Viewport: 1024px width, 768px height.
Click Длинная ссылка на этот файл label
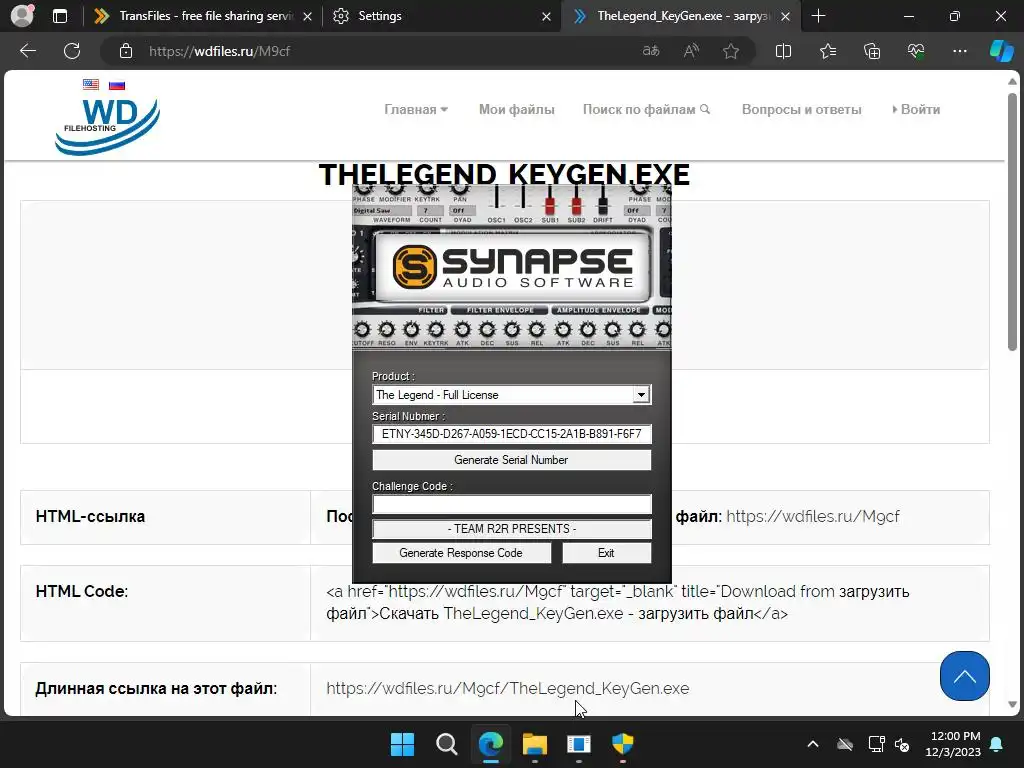[156, 688]
